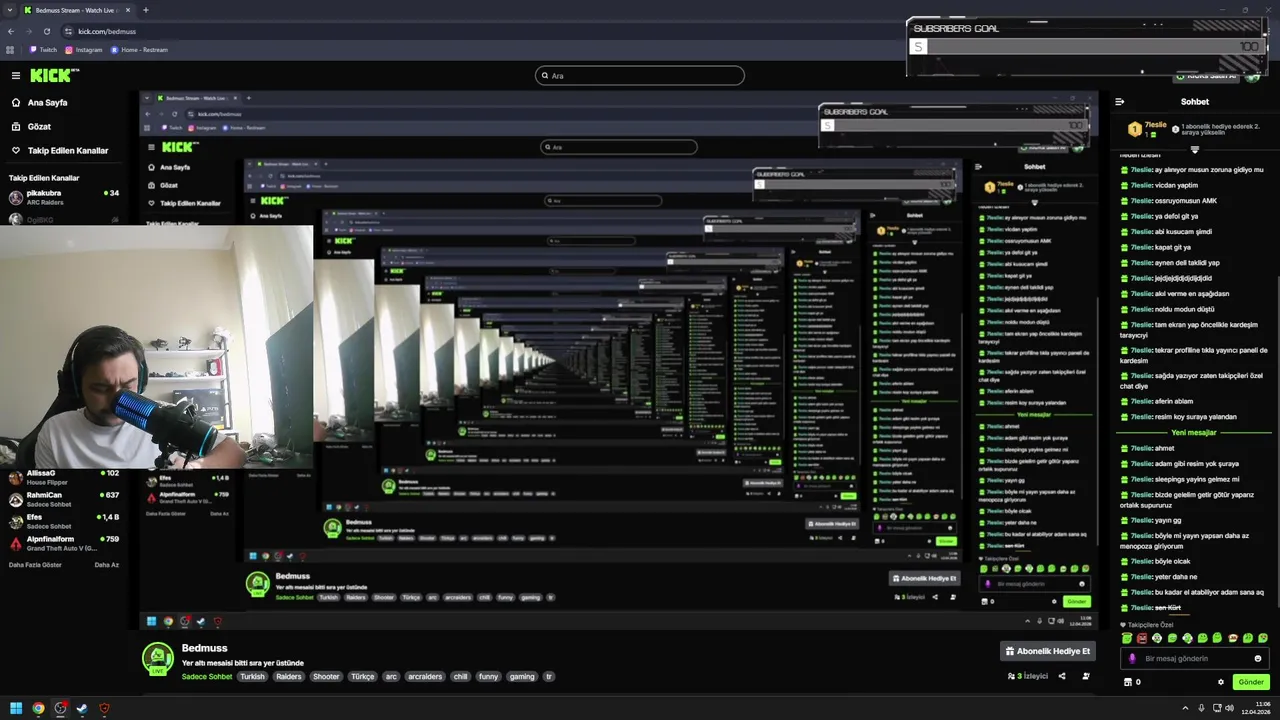Open chat settings gear icon
Image resolution: width=1280 pixels, height=720 pixels.
pyautogui.click(x=1220, y=682)
